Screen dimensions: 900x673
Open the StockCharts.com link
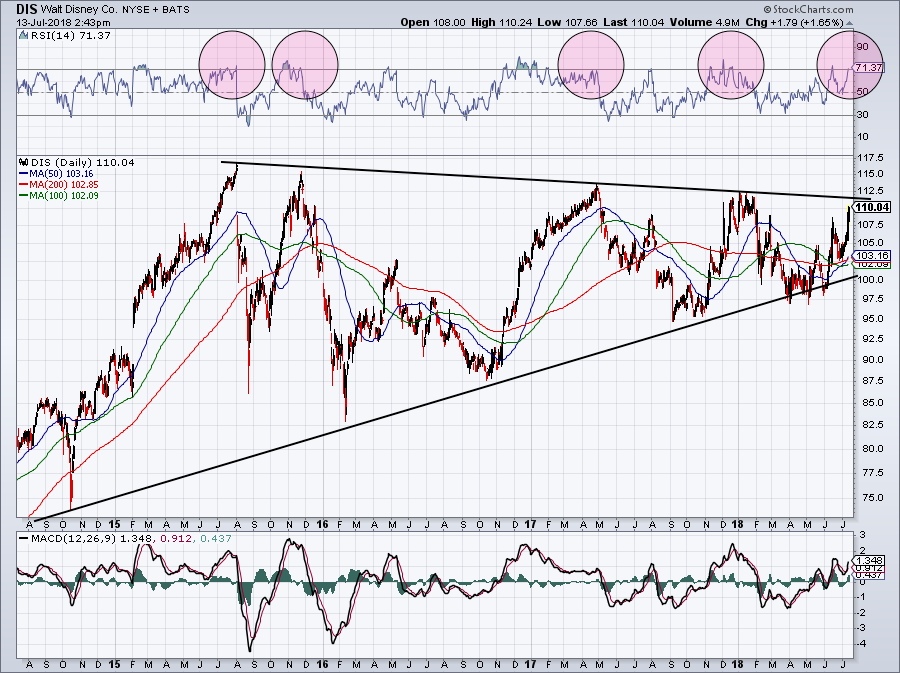[808, 9]
